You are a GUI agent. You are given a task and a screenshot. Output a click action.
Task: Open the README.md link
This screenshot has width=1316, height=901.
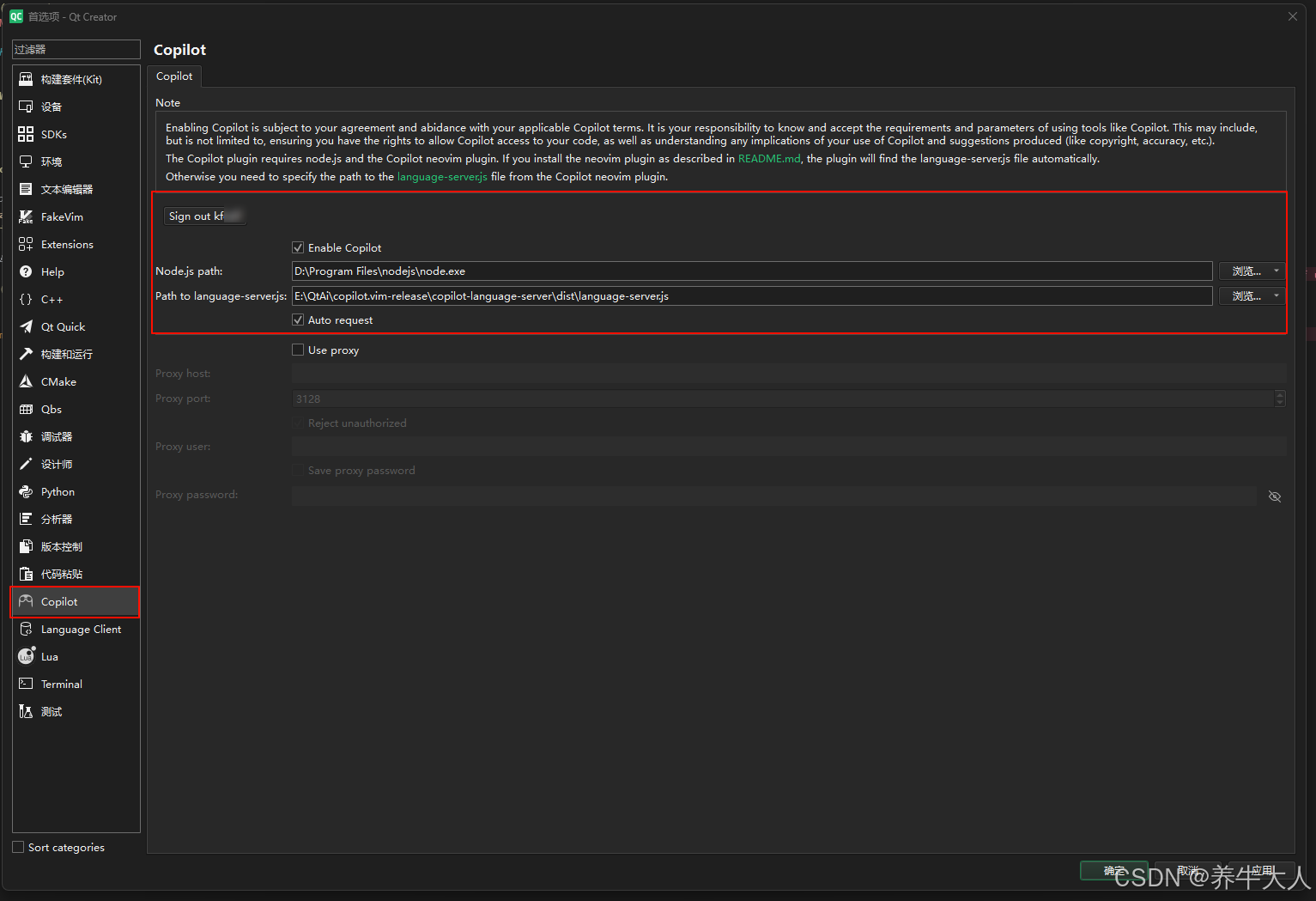(769, 159)
